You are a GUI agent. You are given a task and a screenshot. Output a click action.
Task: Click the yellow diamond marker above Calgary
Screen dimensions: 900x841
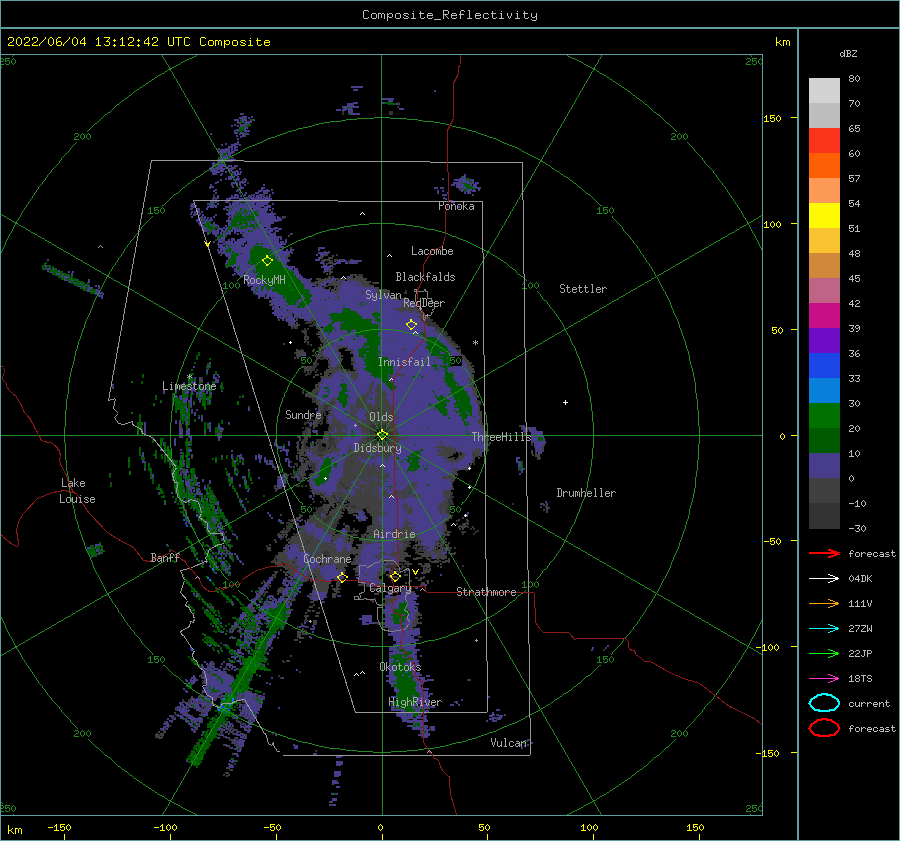pos(395,576)
